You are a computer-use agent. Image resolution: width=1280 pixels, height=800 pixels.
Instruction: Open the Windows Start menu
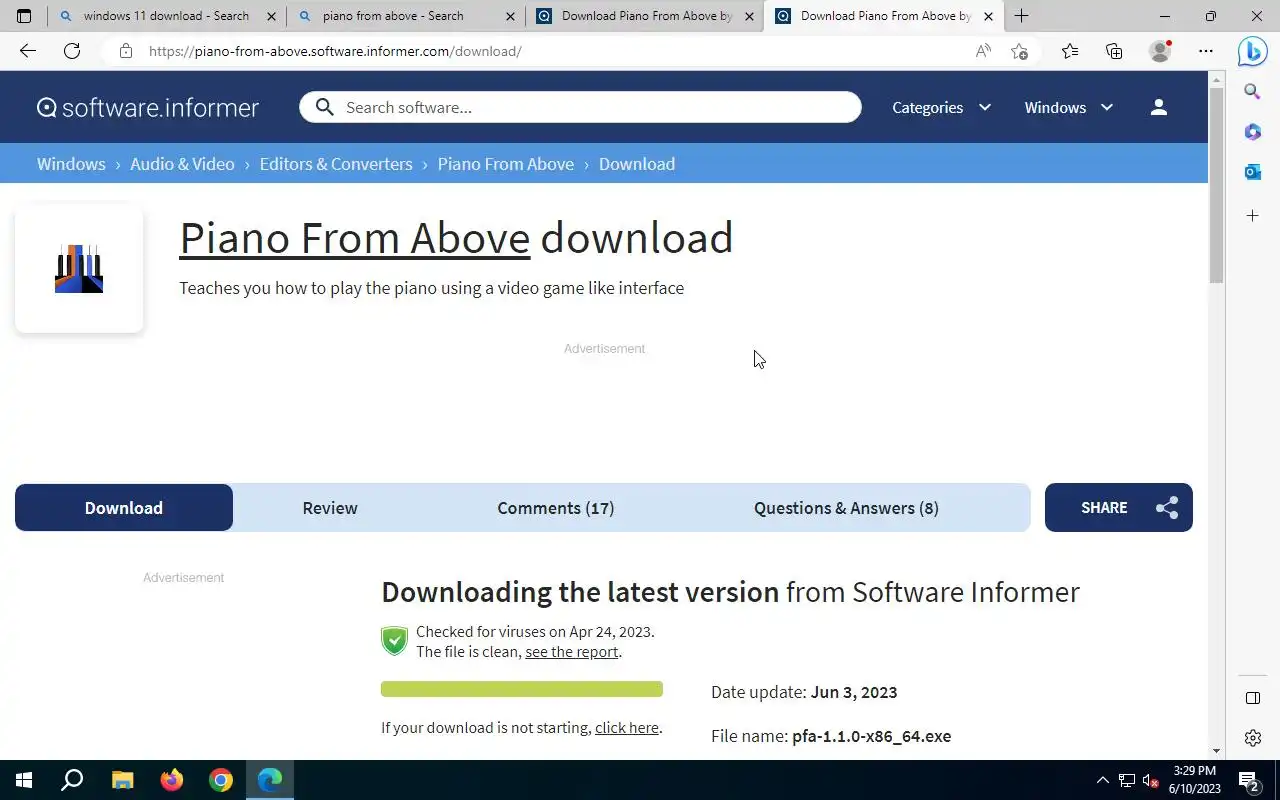[24, 780]
